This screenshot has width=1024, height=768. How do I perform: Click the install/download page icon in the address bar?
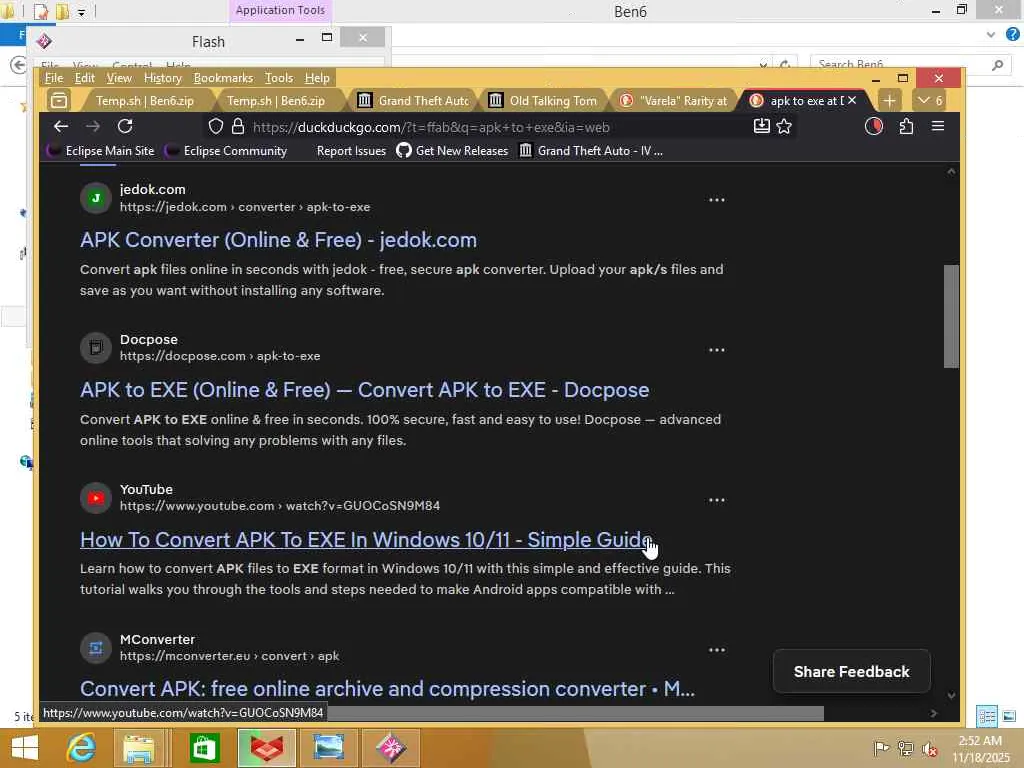761,126
